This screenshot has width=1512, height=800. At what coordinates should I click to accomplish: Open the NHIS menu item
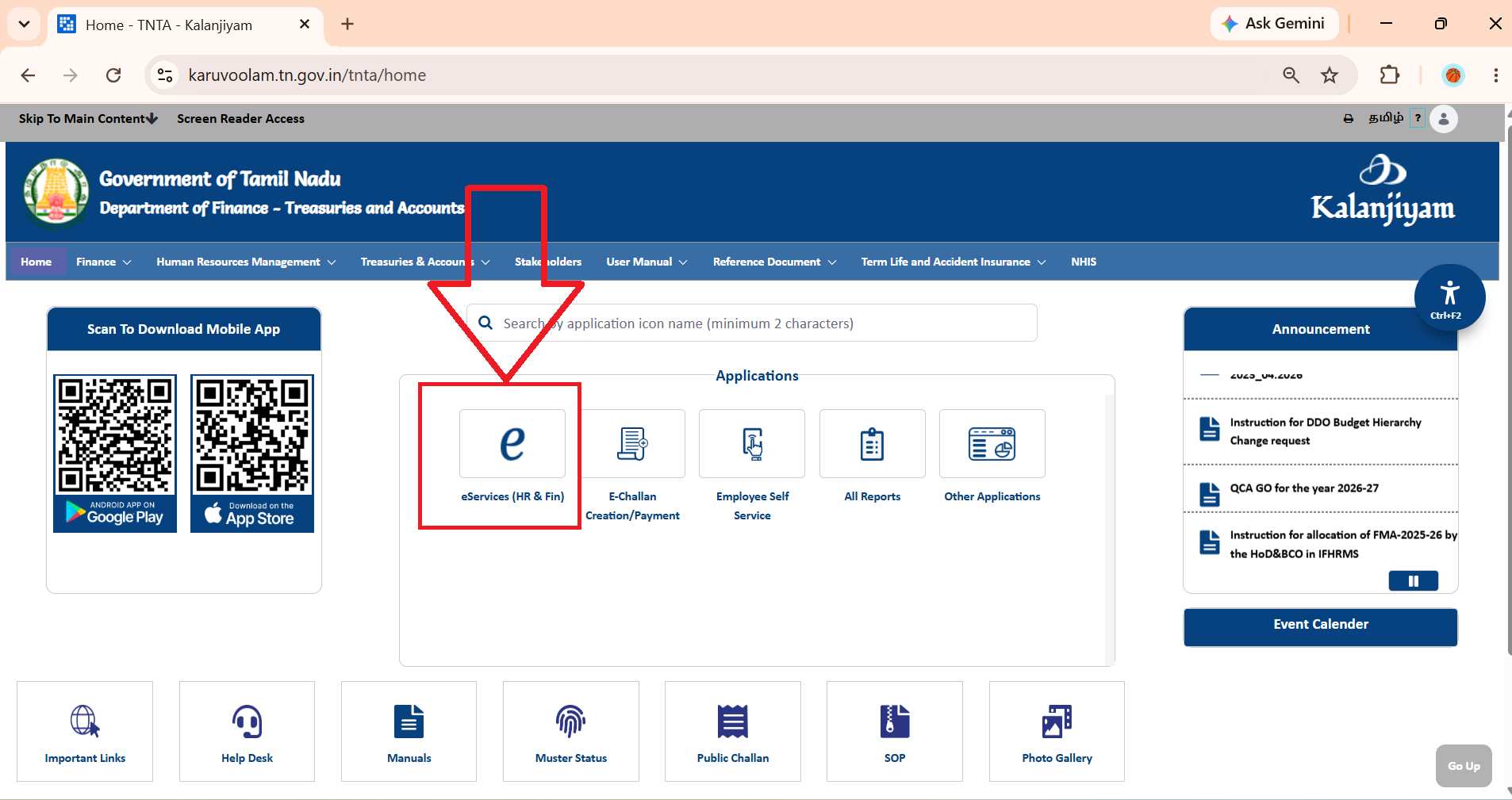(1084, 262)
